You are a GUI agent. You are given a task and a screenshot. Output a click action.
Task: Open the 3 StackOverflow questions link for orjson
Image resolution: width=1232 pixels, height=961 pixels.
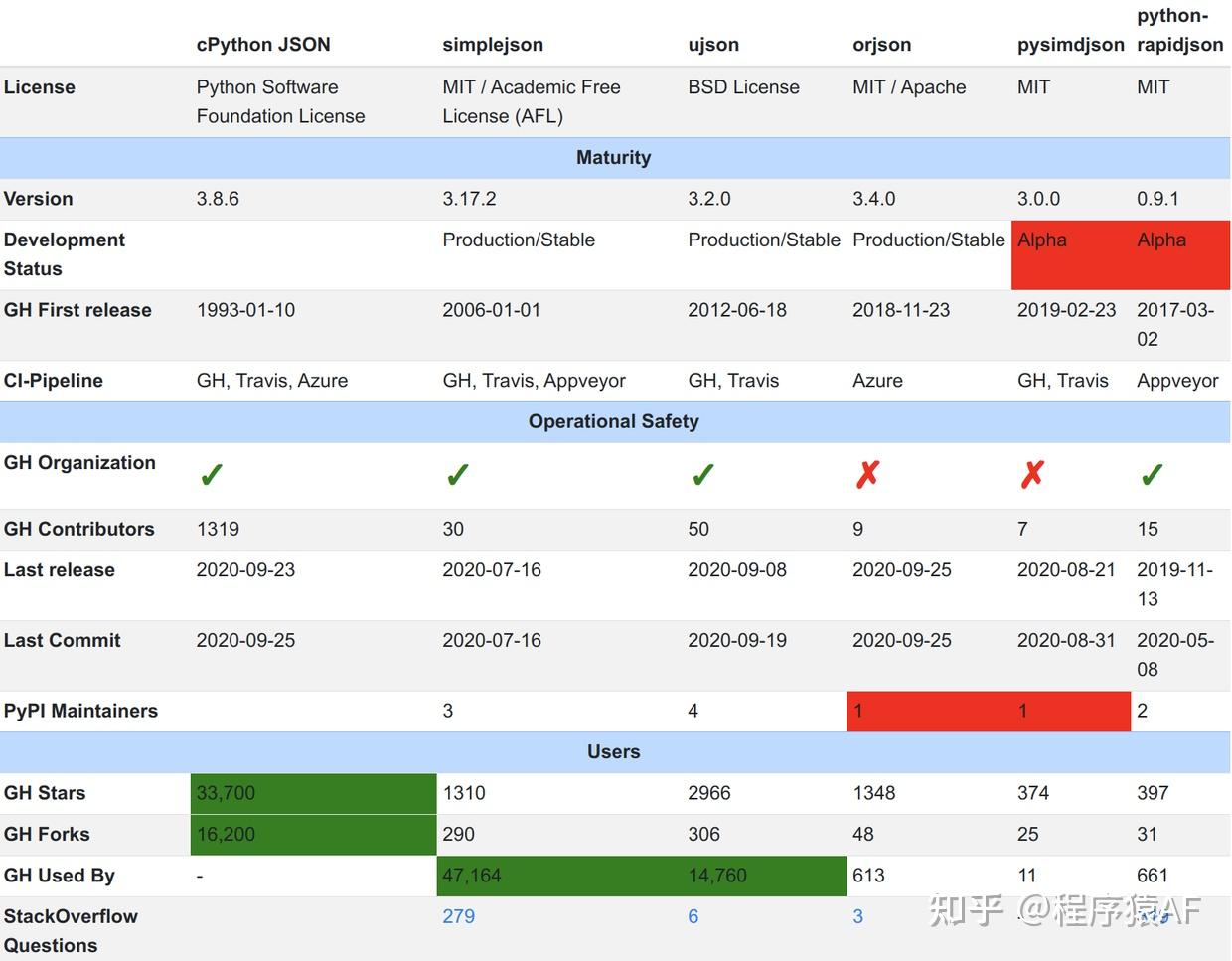[857, 916]
